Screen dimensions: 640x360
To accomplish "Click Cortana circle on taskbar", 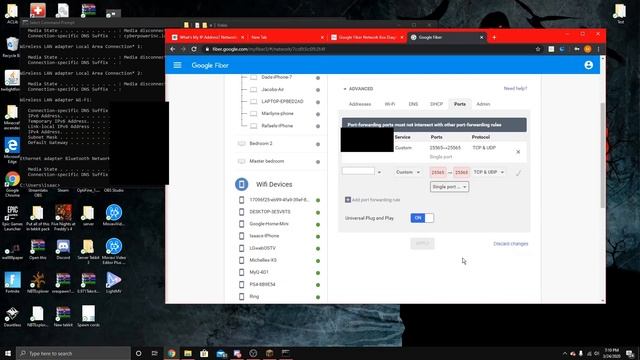I will click(138, 353).
